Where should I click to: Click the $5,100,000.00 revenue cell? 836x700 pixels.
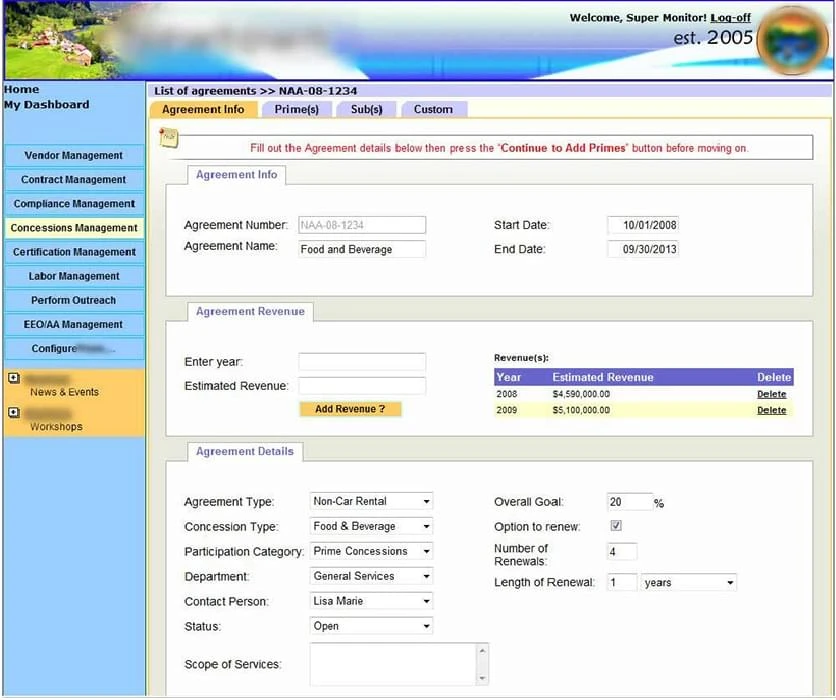[x=581, y=410]
